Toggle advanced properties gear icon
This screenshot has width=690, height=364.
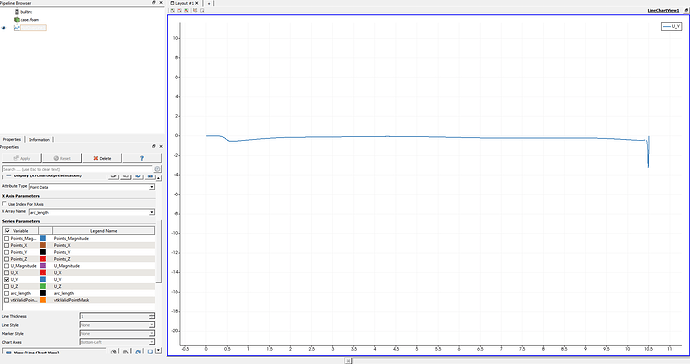click(158, 169)
